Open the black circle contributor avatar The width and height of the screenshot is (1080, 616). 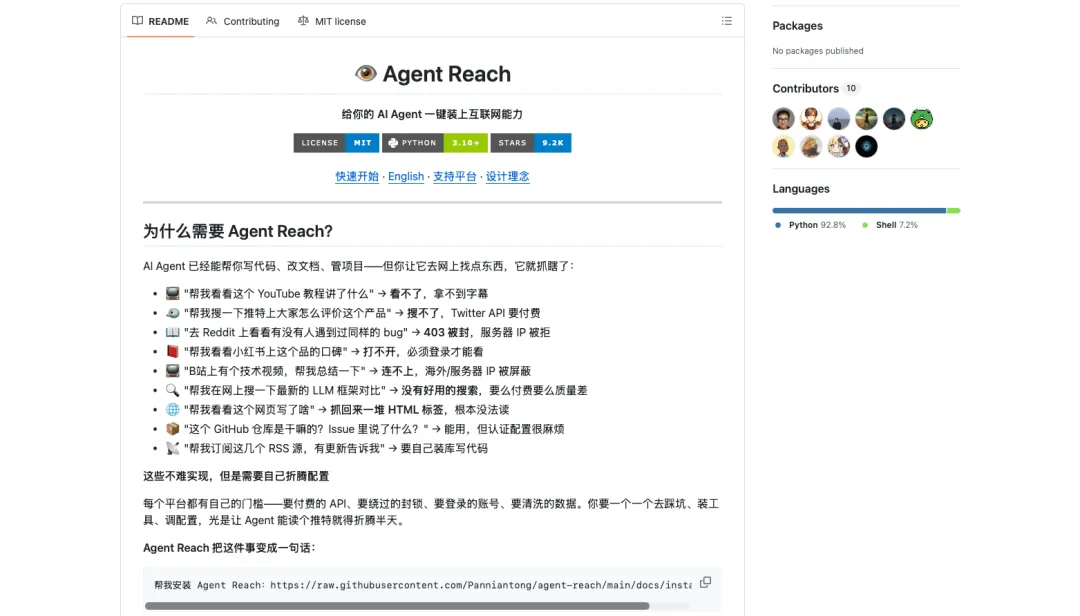866,146
